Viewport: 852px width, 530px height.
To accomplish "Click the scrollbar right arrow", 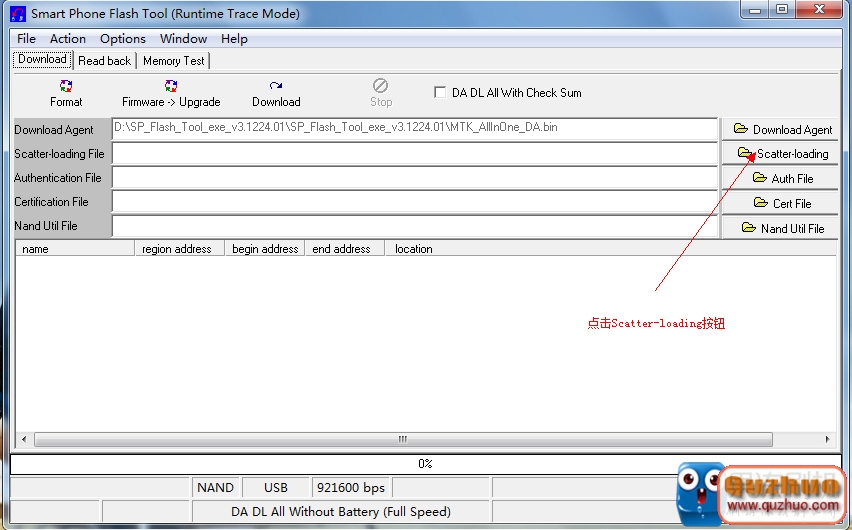I will pyautogui.click(x=828, y=439).
